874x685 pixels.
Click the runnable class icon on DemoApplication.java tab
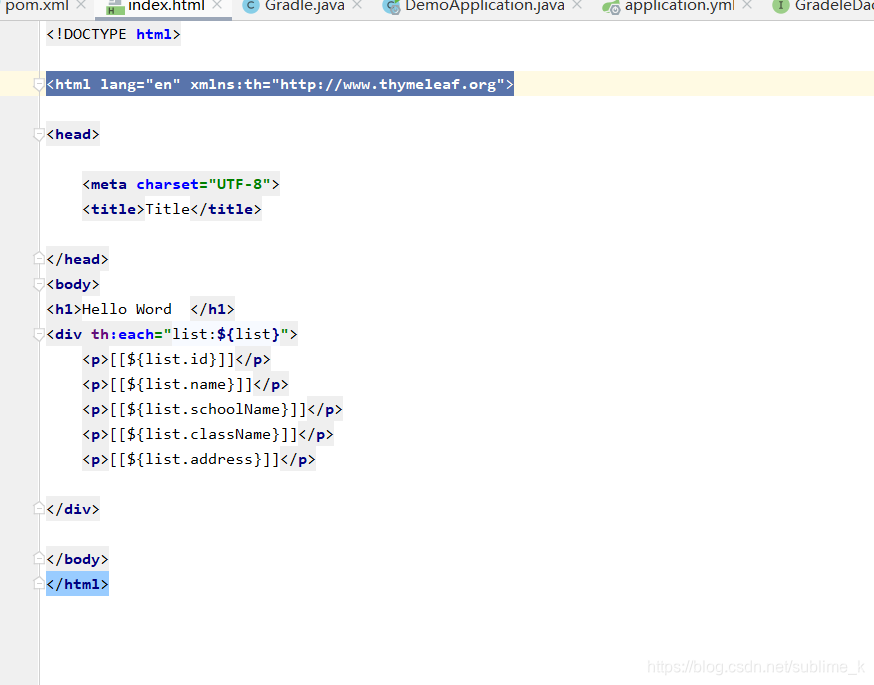(392, 7)
